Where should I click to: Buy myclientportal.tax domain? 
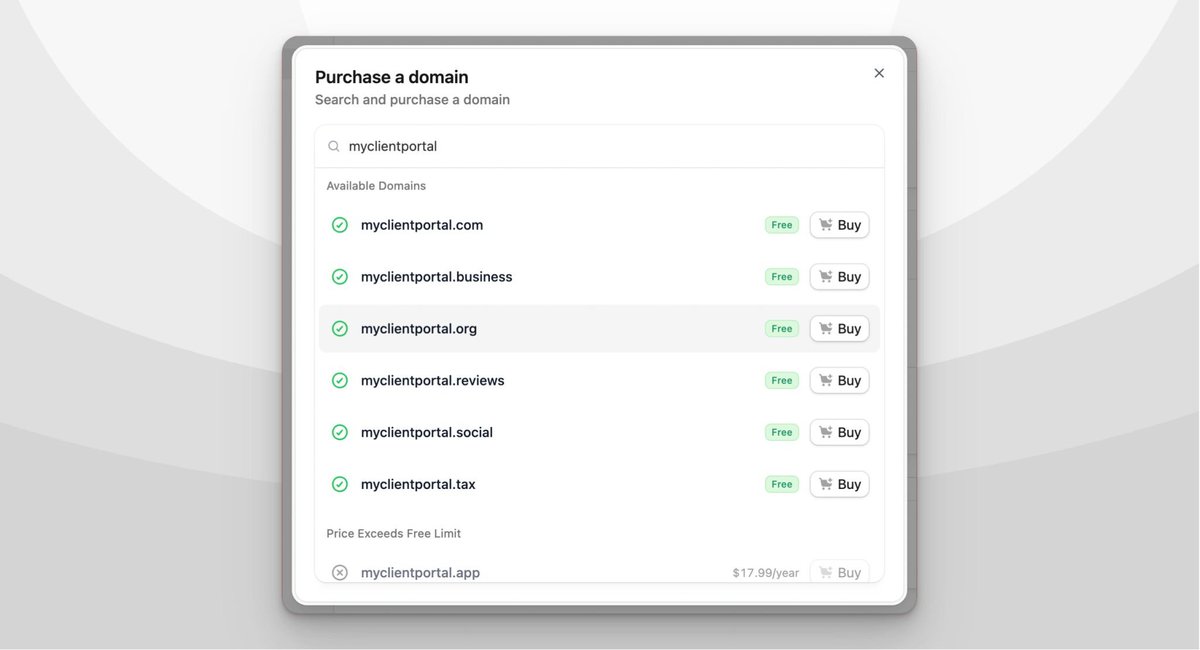click(x=839, y=485)
